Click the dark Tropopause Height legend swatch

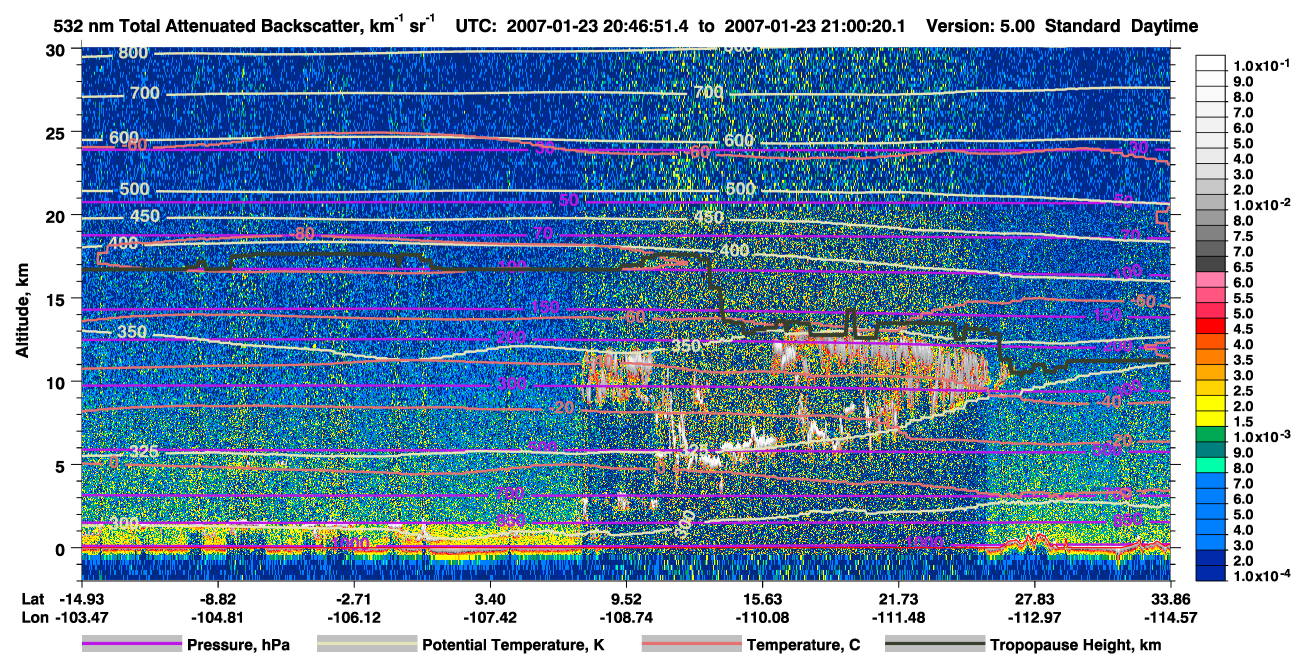933,645
